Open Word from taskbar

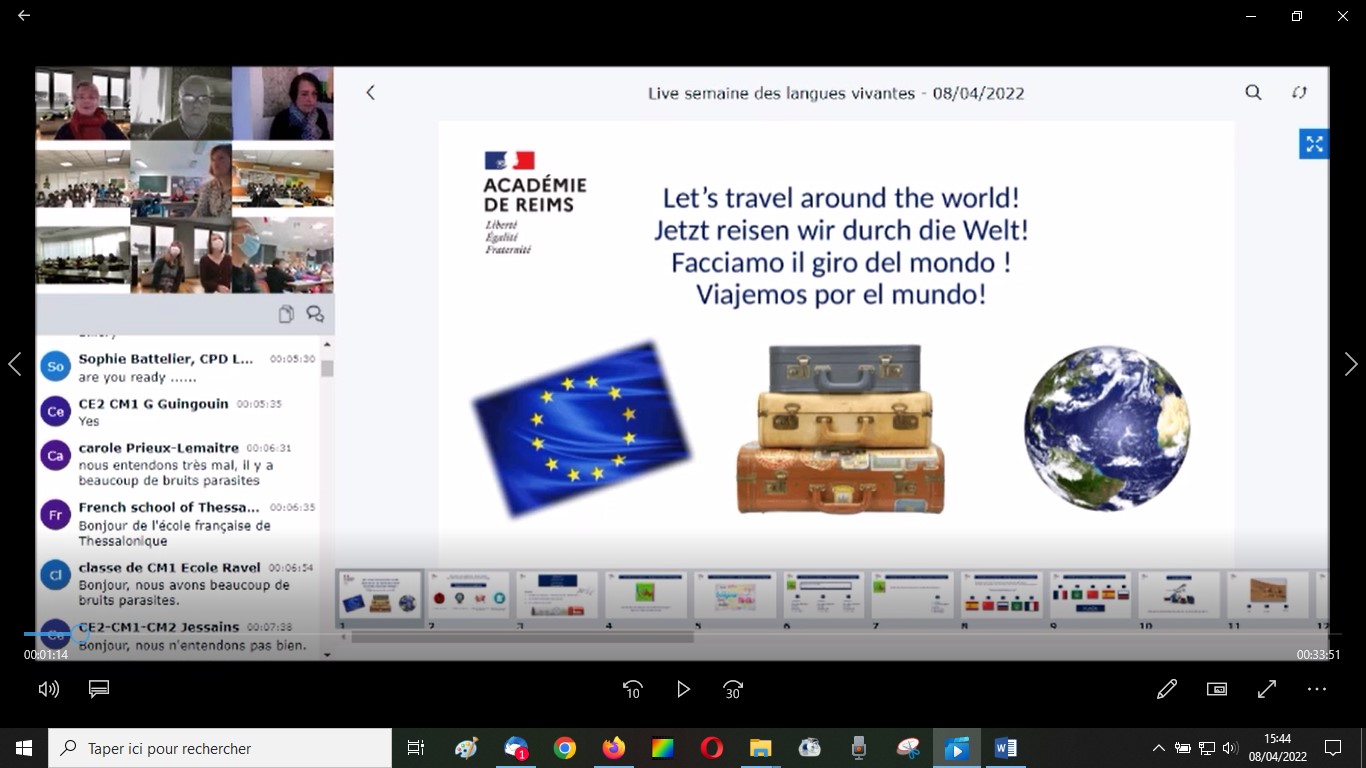tap(1006, 748)
